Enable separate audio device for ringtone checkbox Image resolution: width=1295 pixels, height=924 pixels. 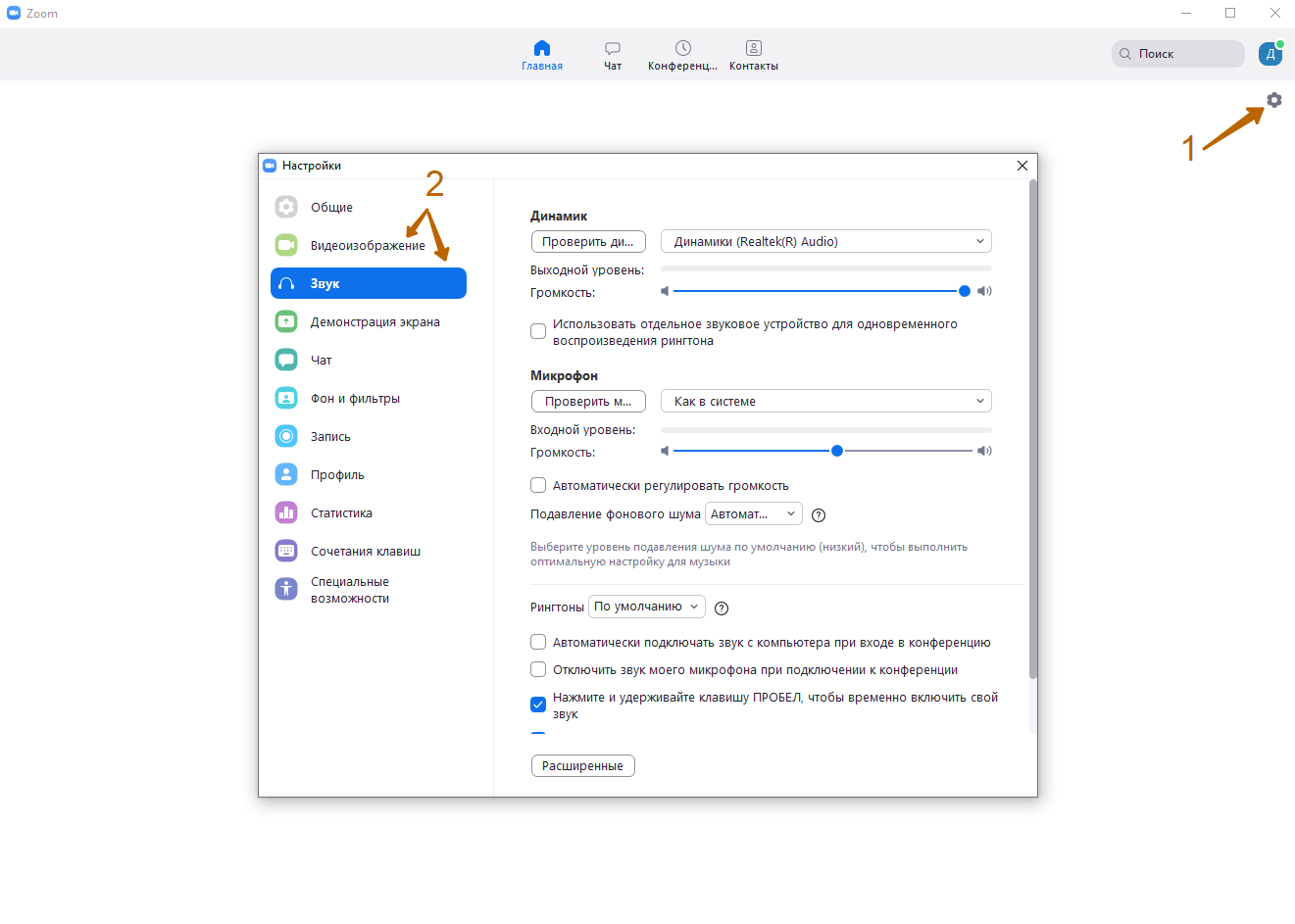538,331
